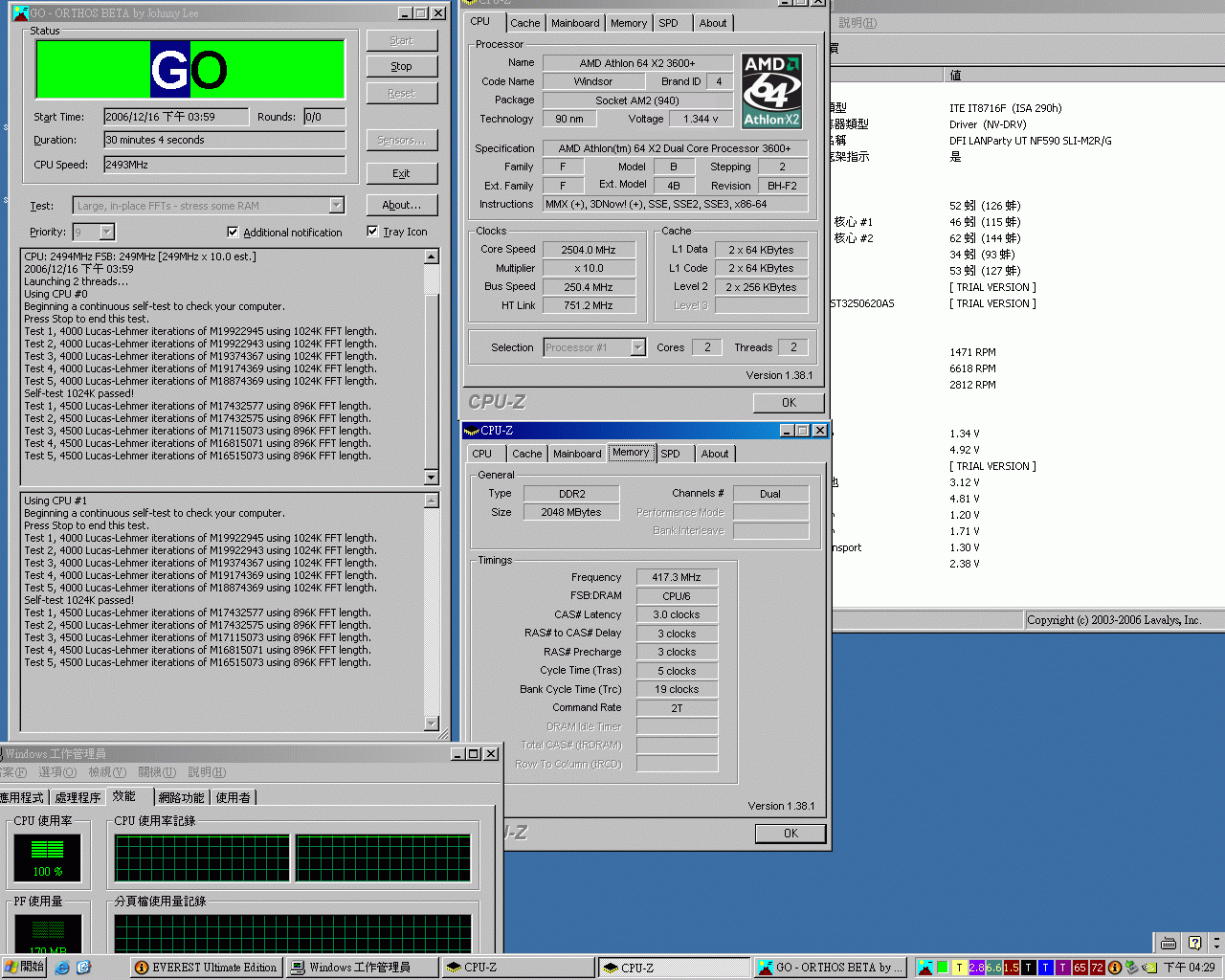Click the About... button in Orthos
The width and height of the screenshot is (1225, 980).
pyautogui.click(x=402, y=205)
